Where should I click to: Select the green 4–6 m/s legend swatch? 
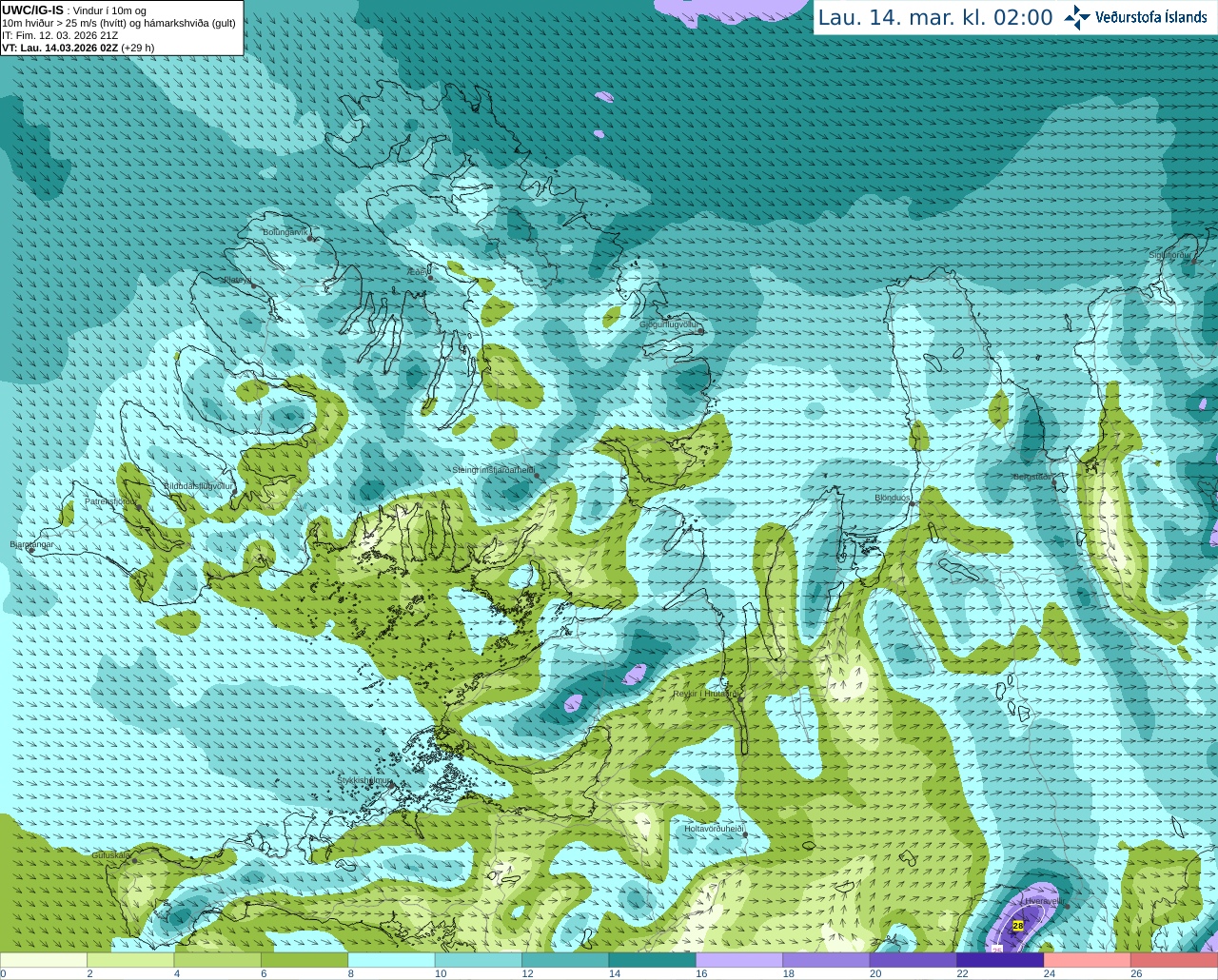coord(218,960)
